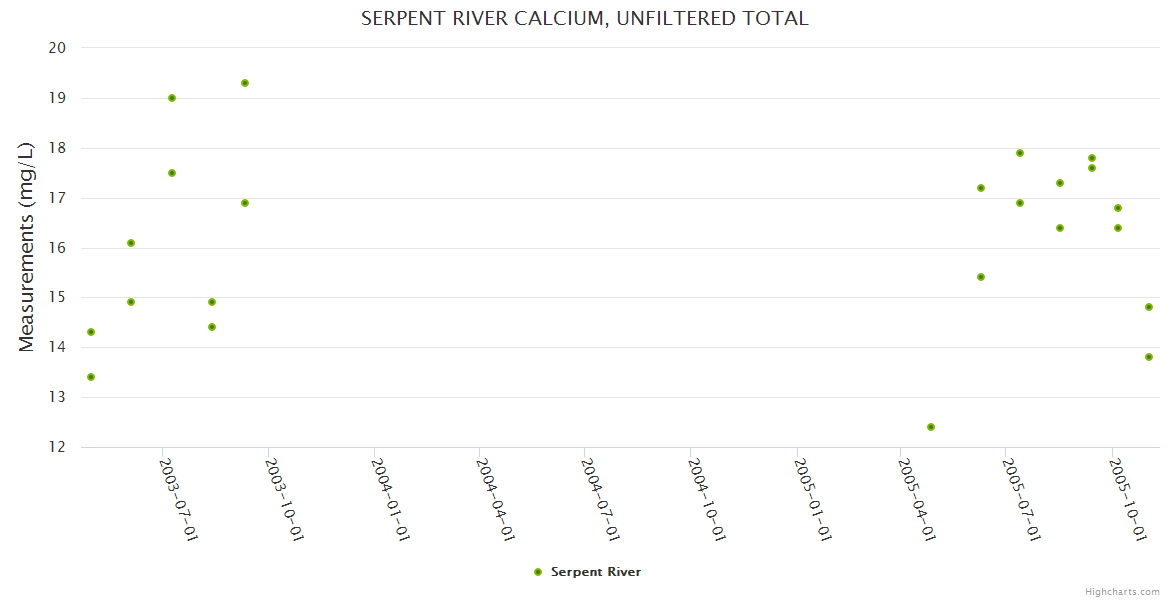Screen dimensions: 1170x600
Task: Open the Highcharts.com credits link
Action: click(1122, 591)
